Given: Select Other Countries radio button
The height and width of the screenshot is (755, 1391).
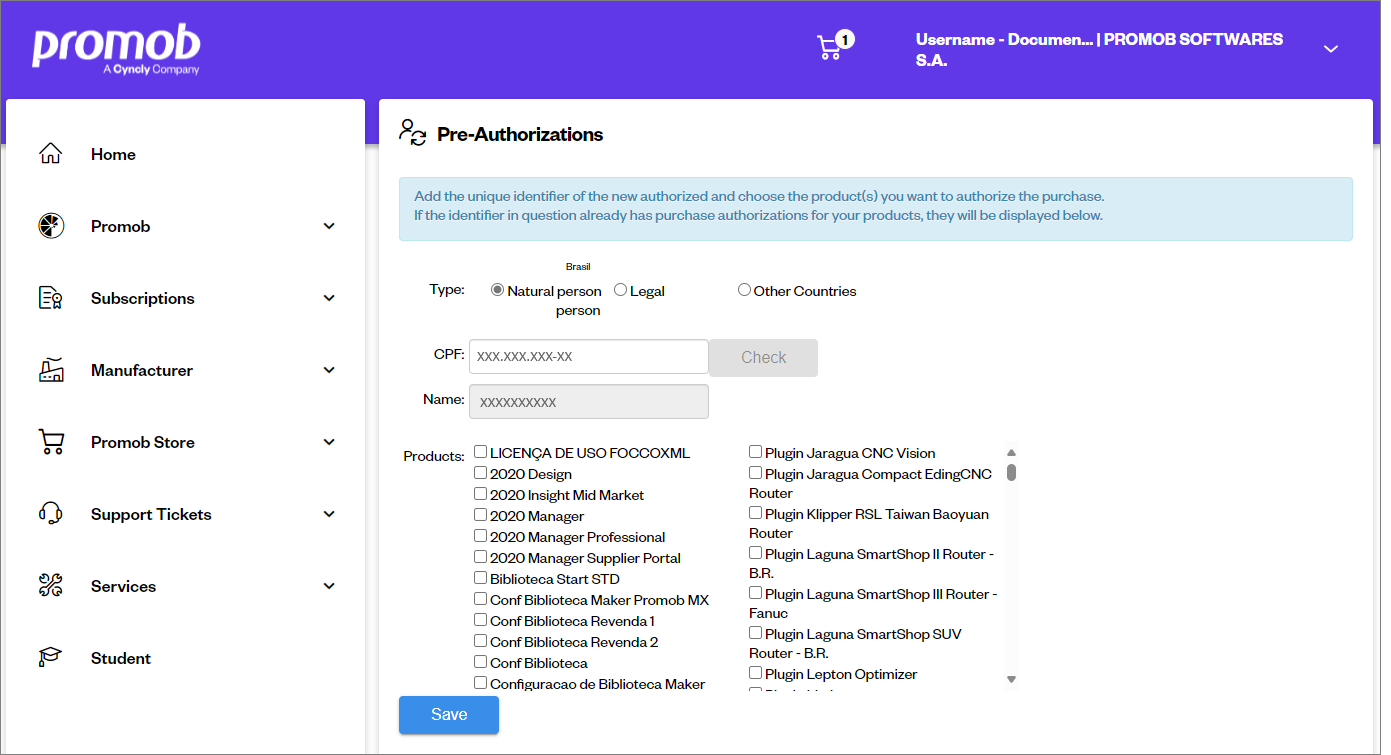Looking at the screenshot, I should click(744, 290).
